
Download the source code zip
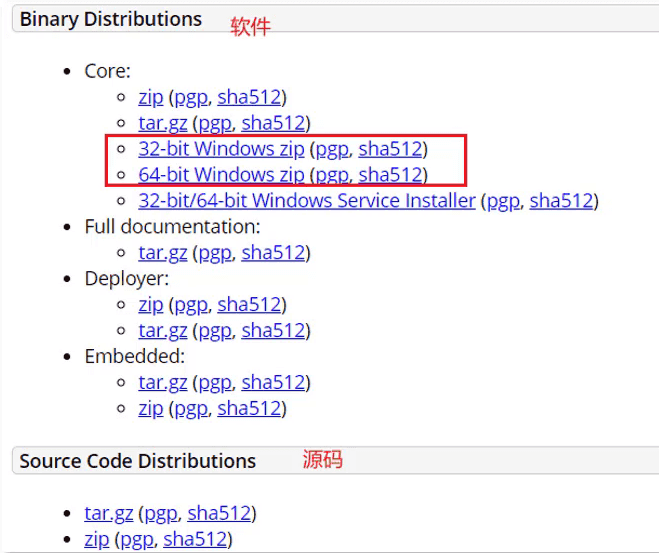coord(96,540)
